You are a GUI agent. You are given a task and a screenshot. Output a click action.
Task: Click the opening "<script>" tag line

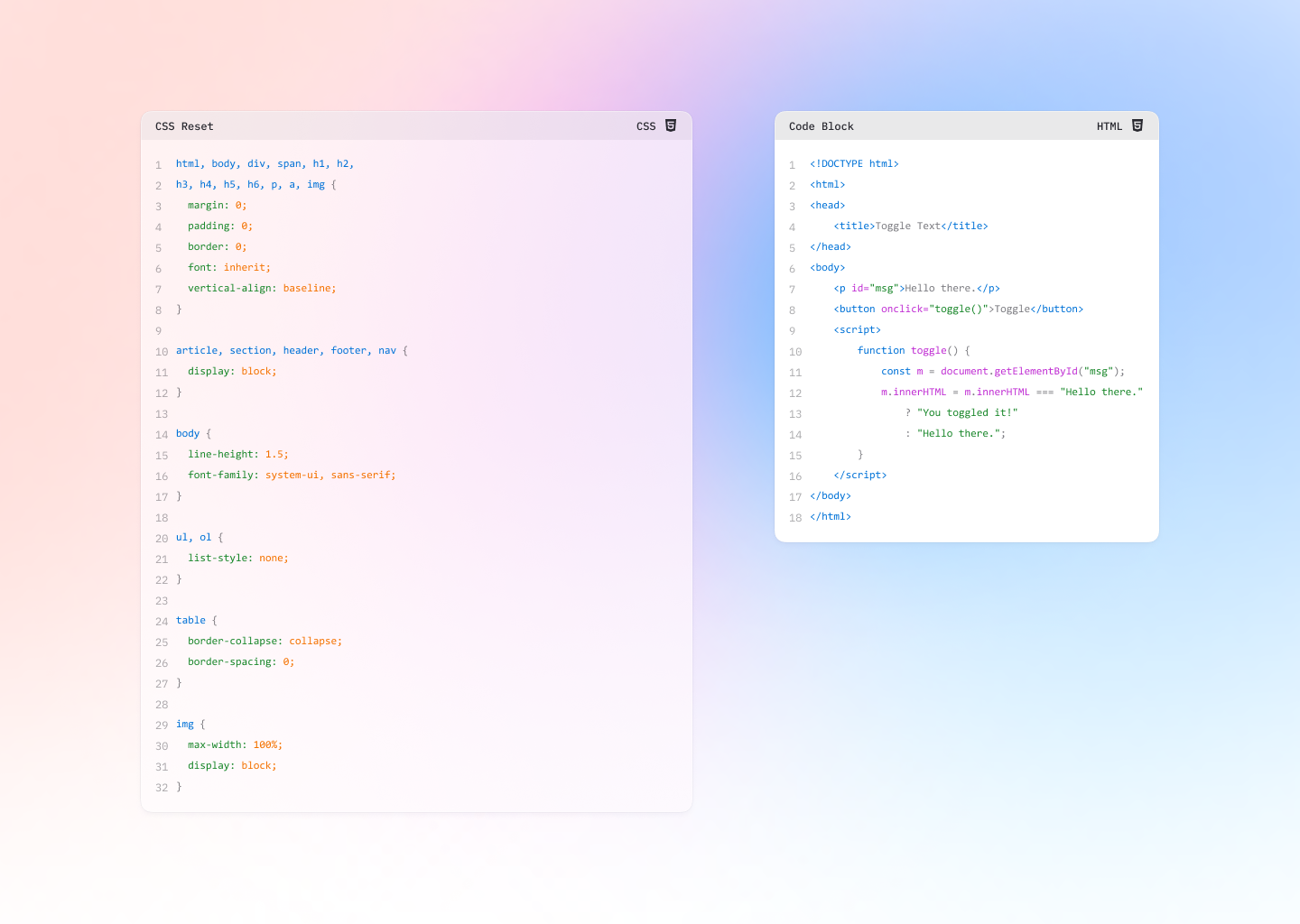point(858,330)
